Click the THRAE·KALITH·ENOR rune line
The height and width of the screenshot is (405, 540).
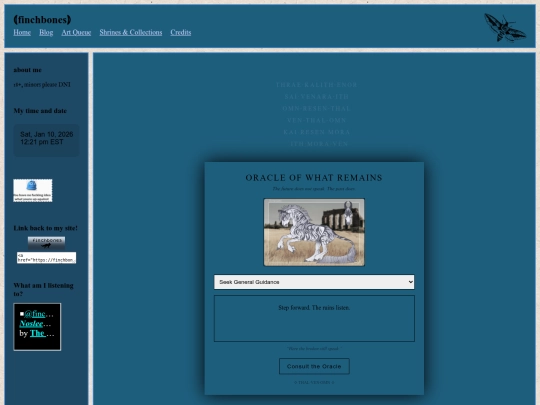tap(316, 85)
